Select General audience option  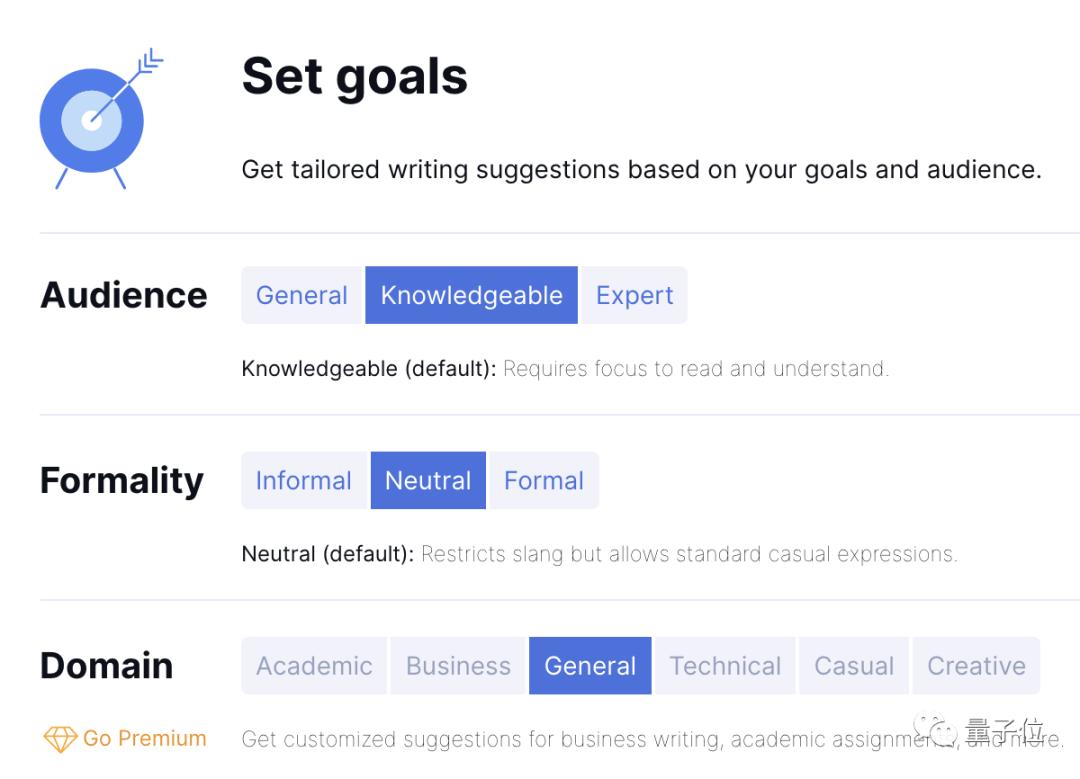(x=302, y=295)
